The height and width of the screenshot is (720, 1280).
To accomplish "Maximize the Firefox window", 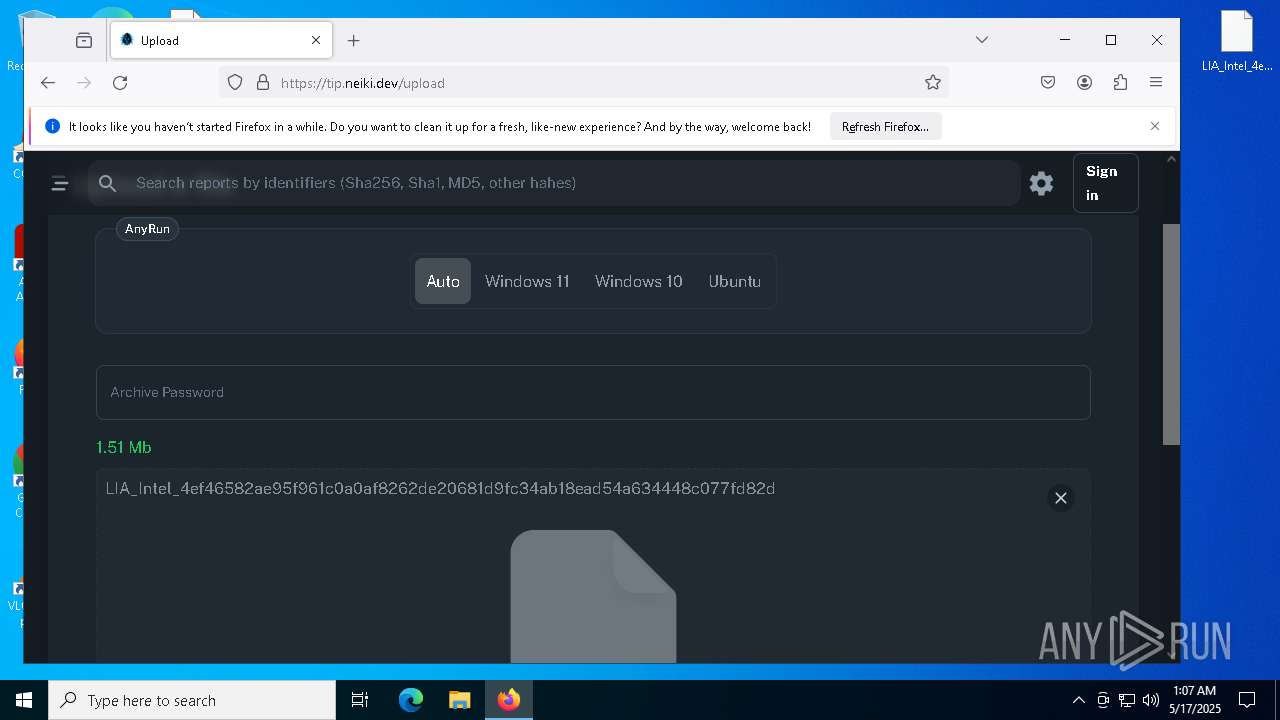I will point(1111,40).
